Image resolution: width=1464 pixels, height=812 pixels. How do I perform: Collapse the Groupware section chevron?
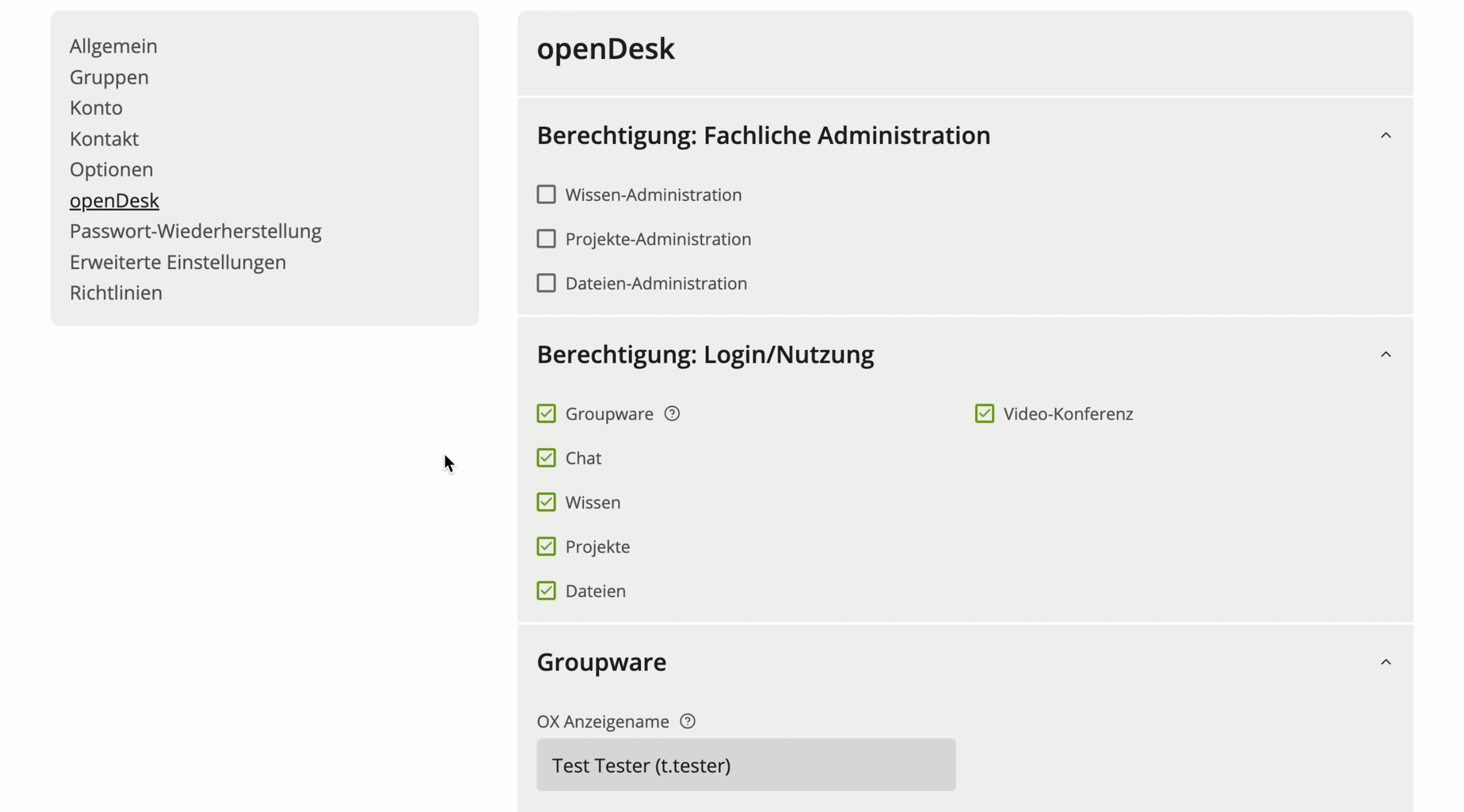(x=1386, y=662)
